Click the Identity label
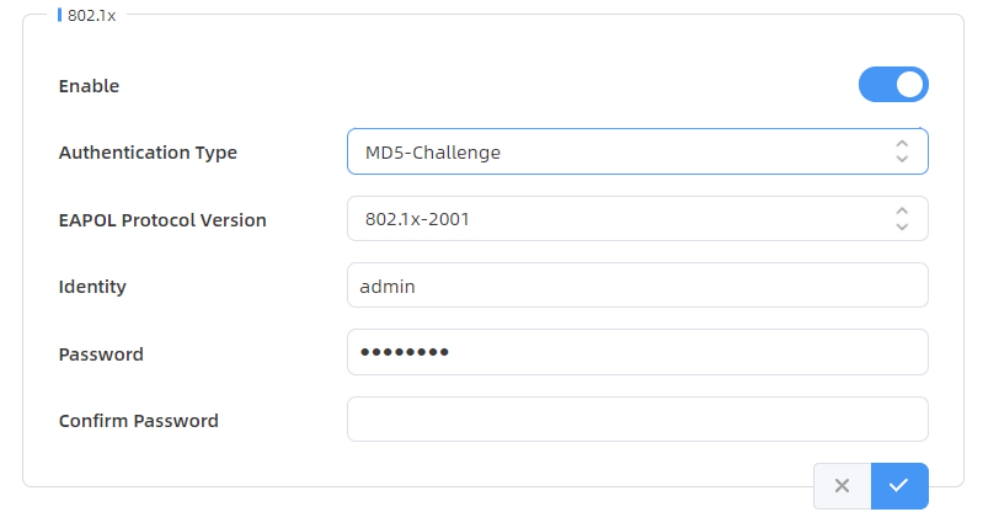The image size is (983, 512). [92, 287]
